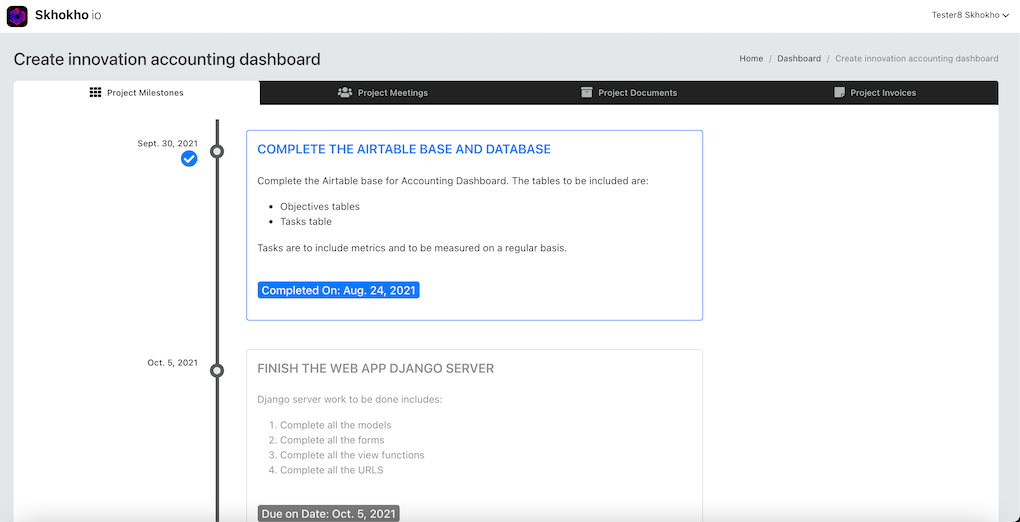The width and height of the screenshot is (1020, 522).
Task: Click the Sept. 30, 2021 date label
Action: 167,143
